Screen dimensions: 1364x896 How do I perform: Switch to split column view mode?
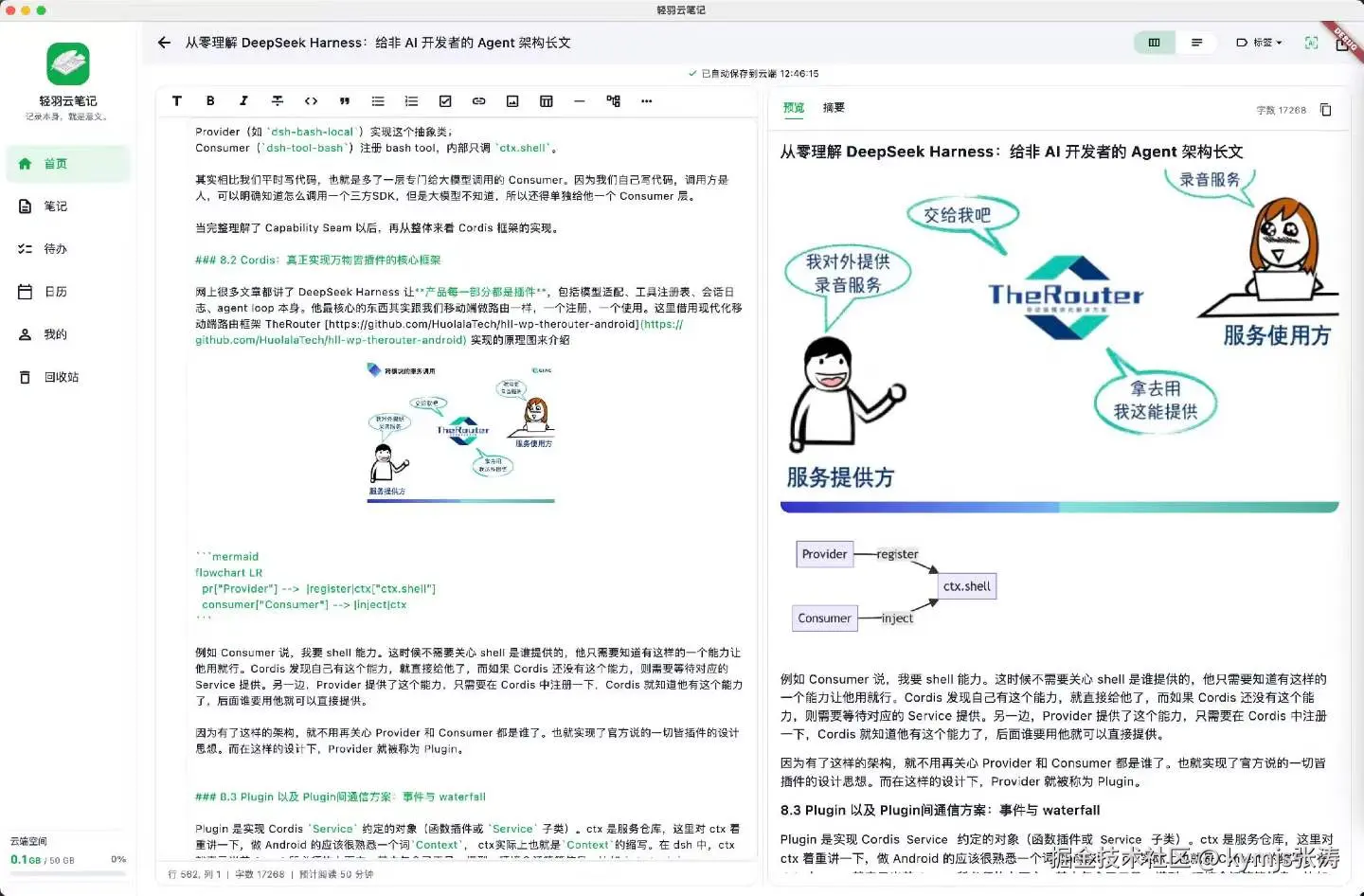coord(1154,43)
